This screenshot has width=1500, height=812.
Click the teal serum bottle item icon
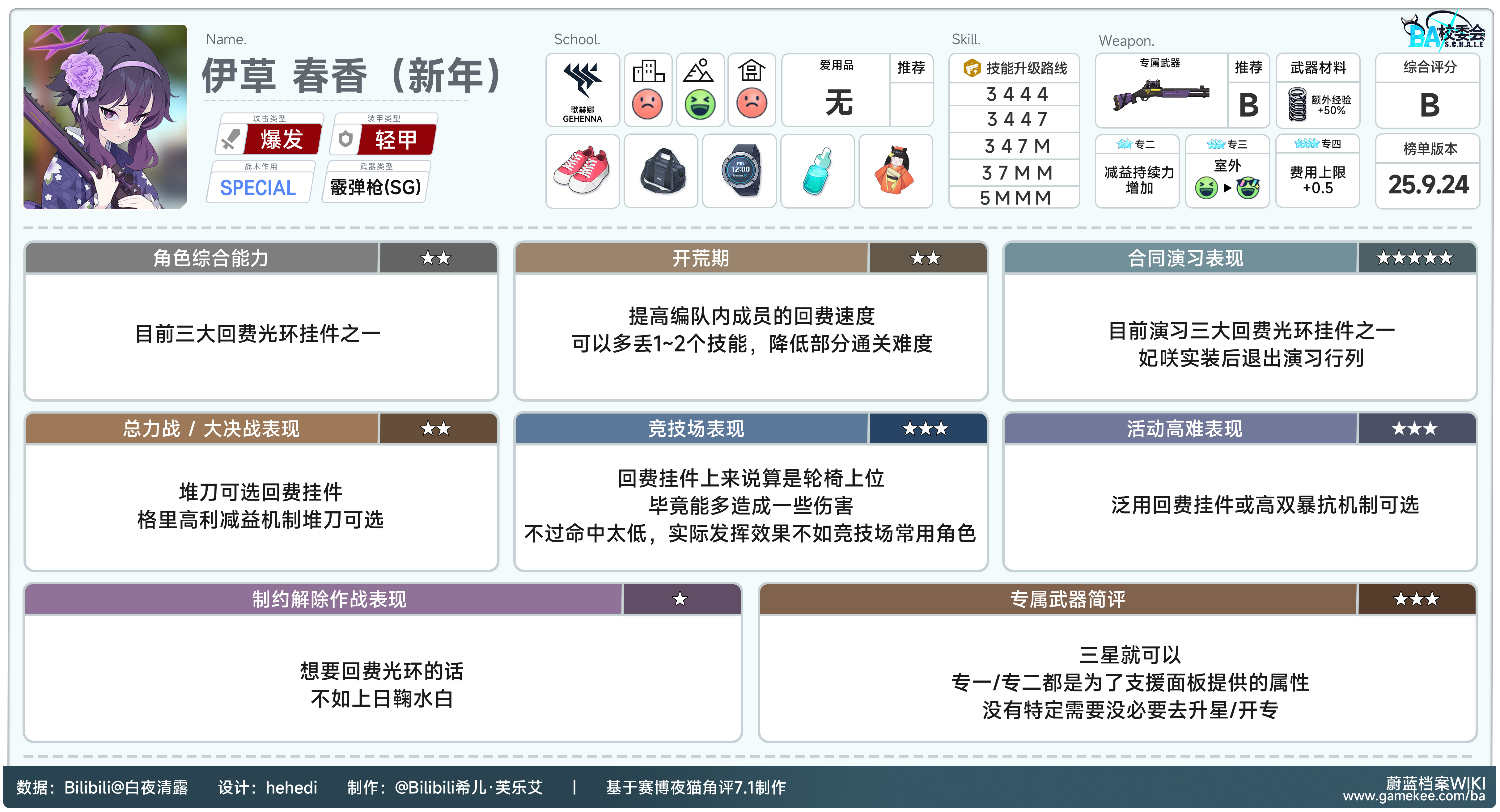tap(817, 171)
